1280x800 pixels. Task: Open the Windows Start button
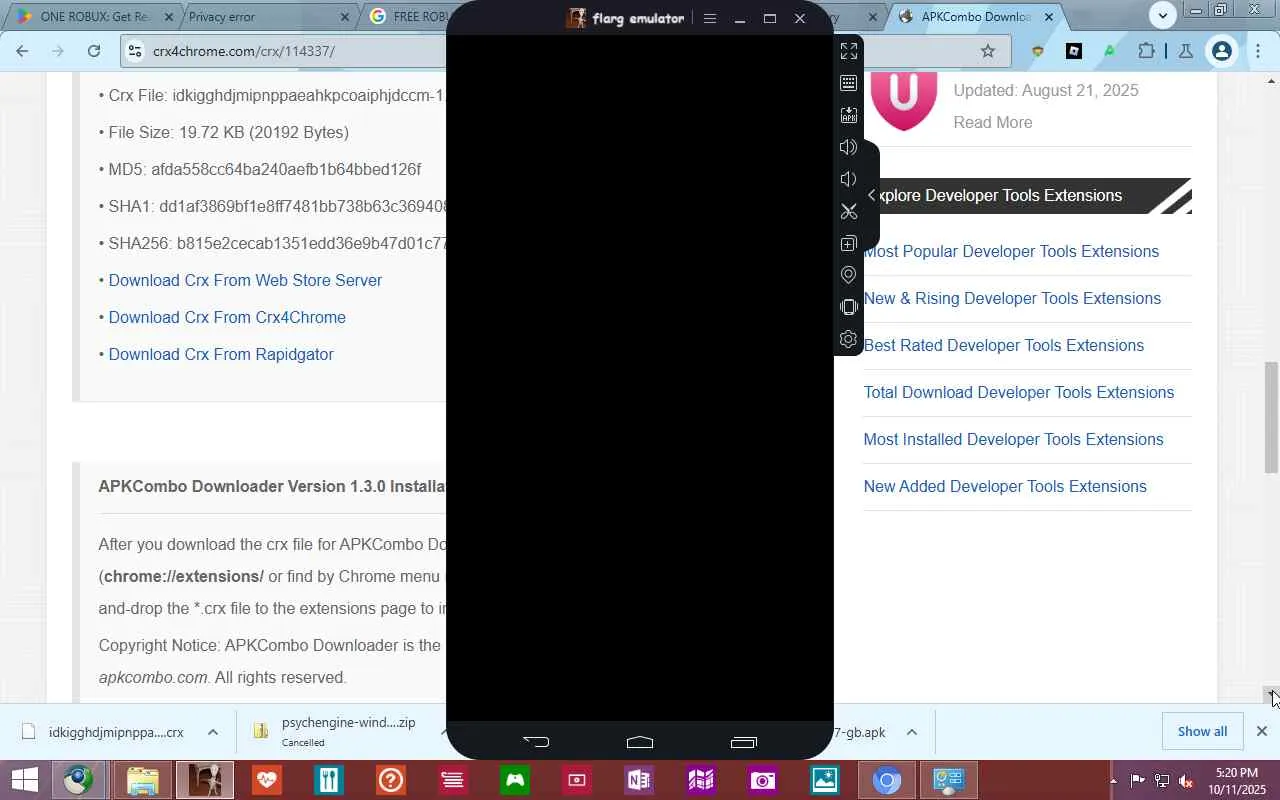click(24, 780)
